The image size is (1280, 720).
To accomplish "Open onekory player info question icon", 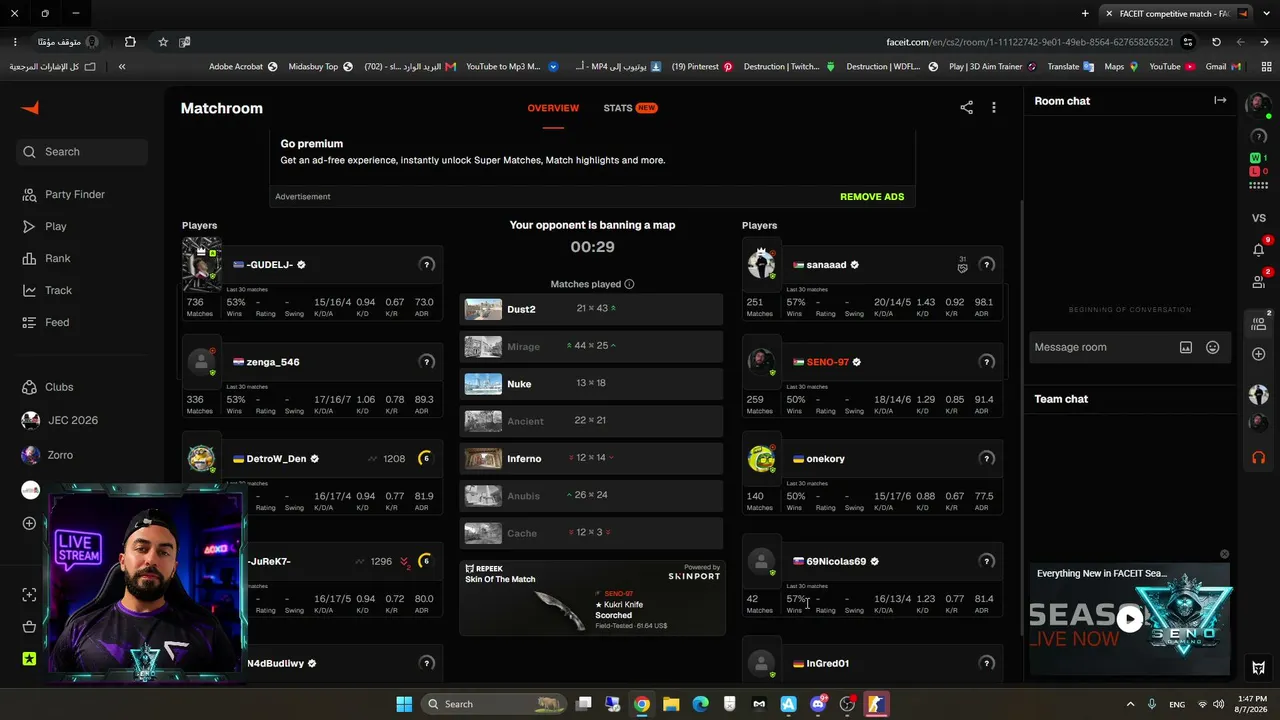I will (x=987, y=459).
